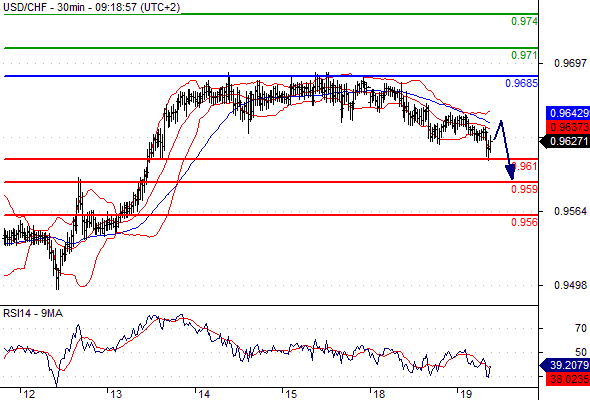Click the 0.9498 price axis value
Screen dimensions: 590x400
570,286
